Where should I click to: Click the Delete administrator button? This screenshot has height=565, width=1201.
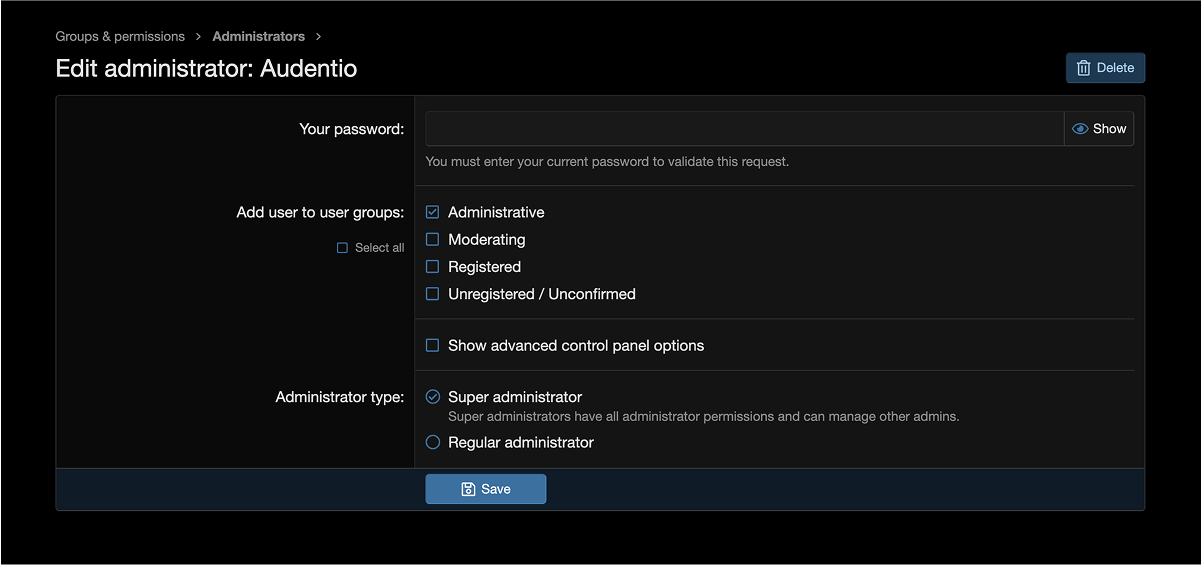click(x=1105, y=68)
